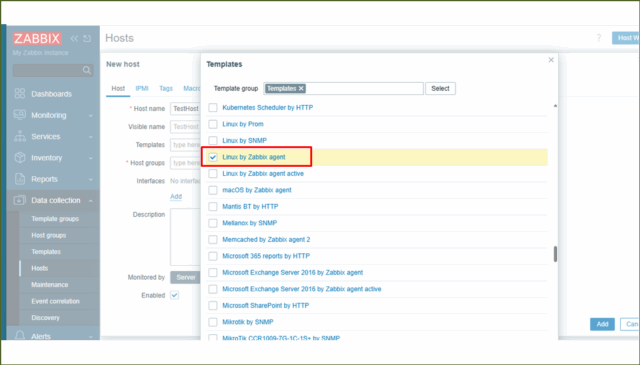Check Mikrotik by SNMP checkbox
This screenshot has height=365, width=640.
(x=213, y=322)
